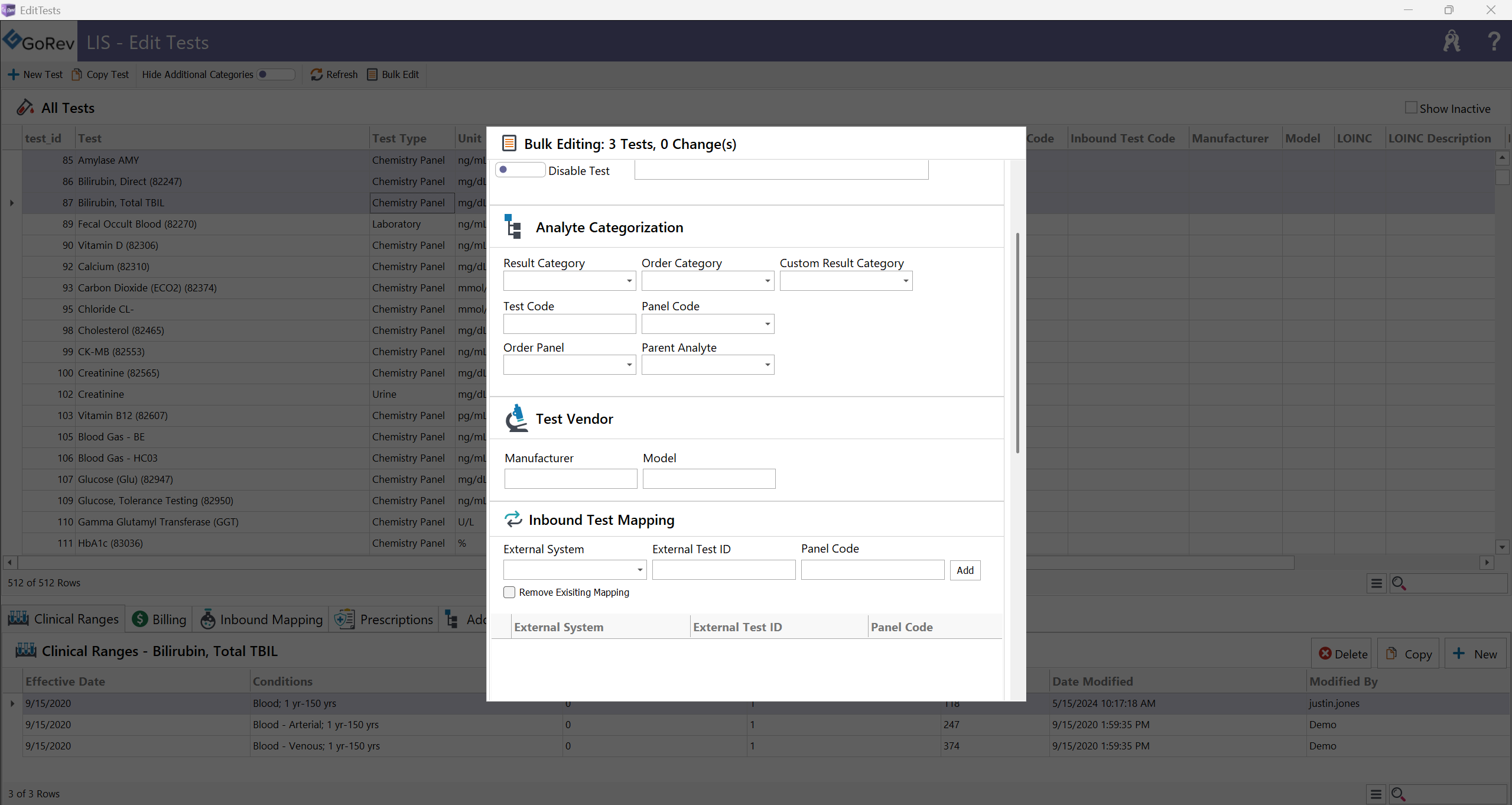Screen dimensions: 1512x805
Task: Click the Delete clinical range button
Action: click(x=1341, y=654)
